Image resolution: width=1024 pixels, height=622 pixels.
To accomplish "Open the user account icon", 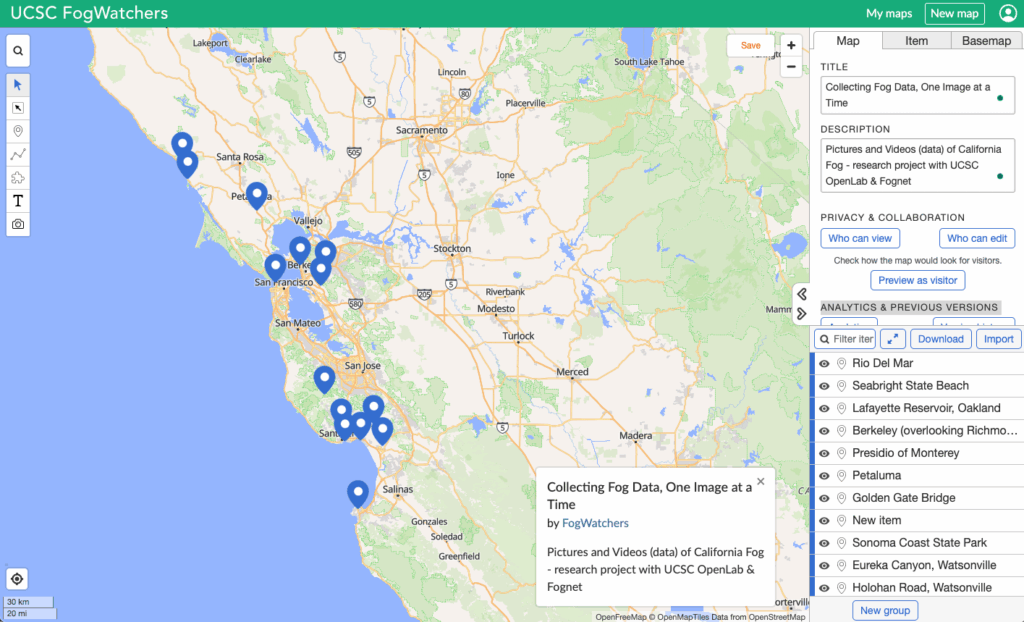I will point(1007,14).
